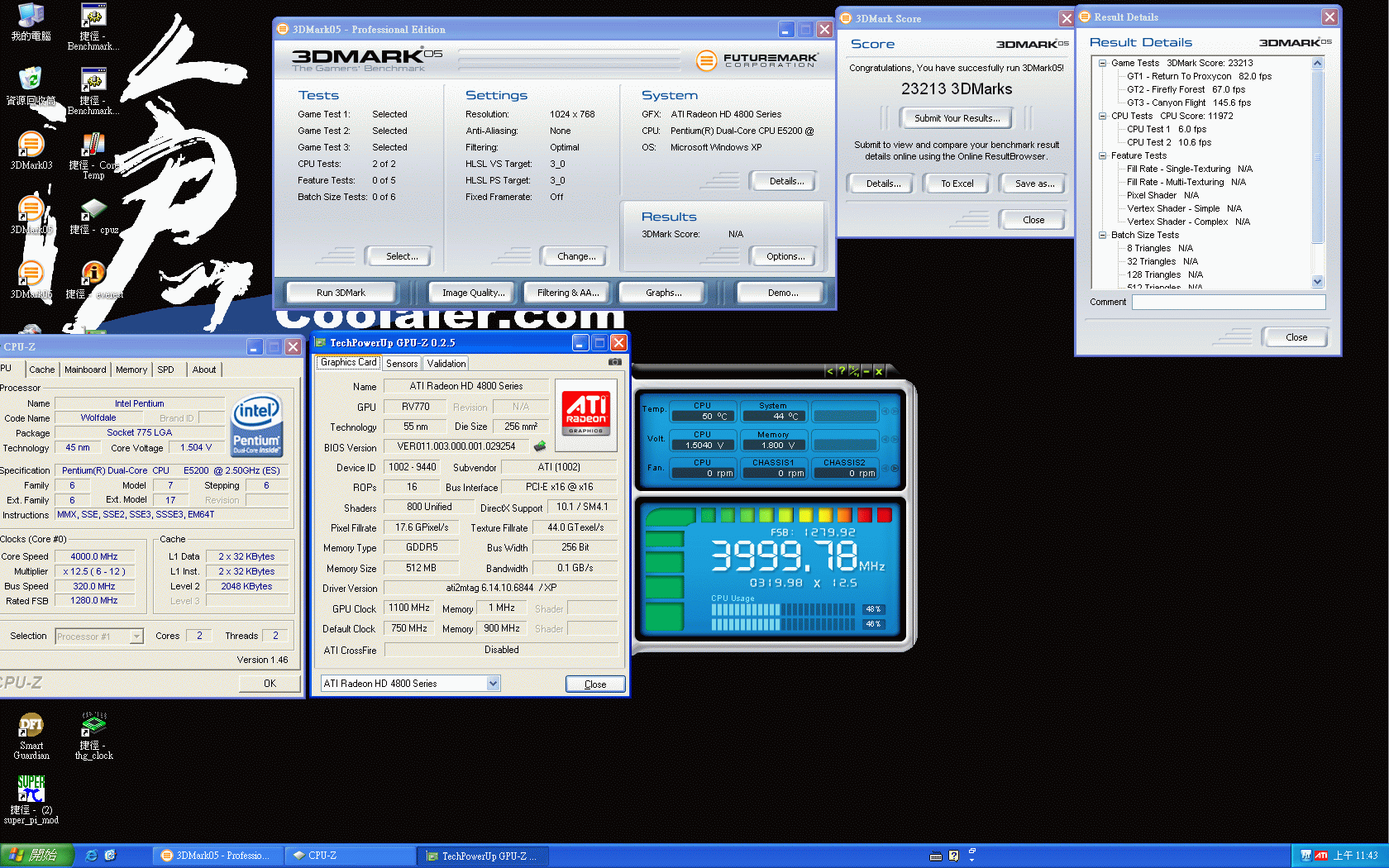
Task: Click the Graphs... button
Action: (x=664, y=293)
